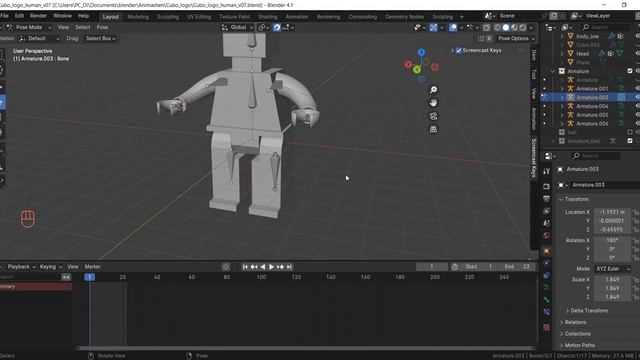
Task: Open the Bone Constraints properties tab
Action: click(547, 312)
